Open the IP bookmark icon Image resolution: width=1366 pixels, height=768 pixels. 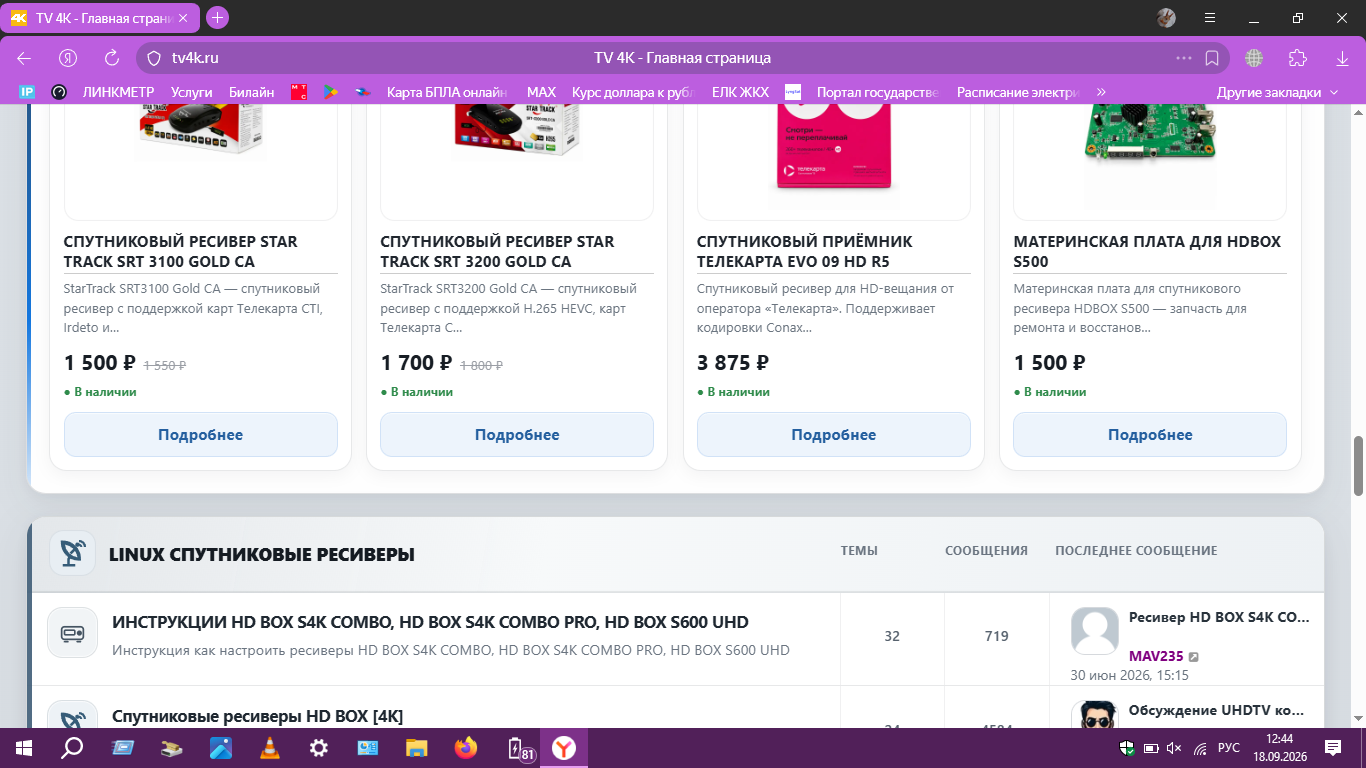pos(28,92)
